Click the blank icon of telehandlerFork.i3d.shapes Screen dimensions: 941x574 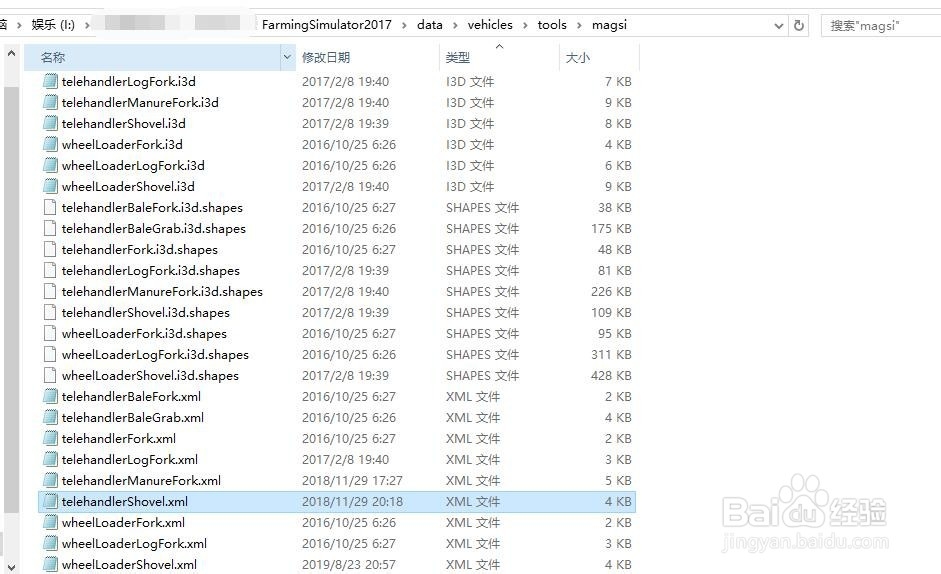click(x=50, y=249)
